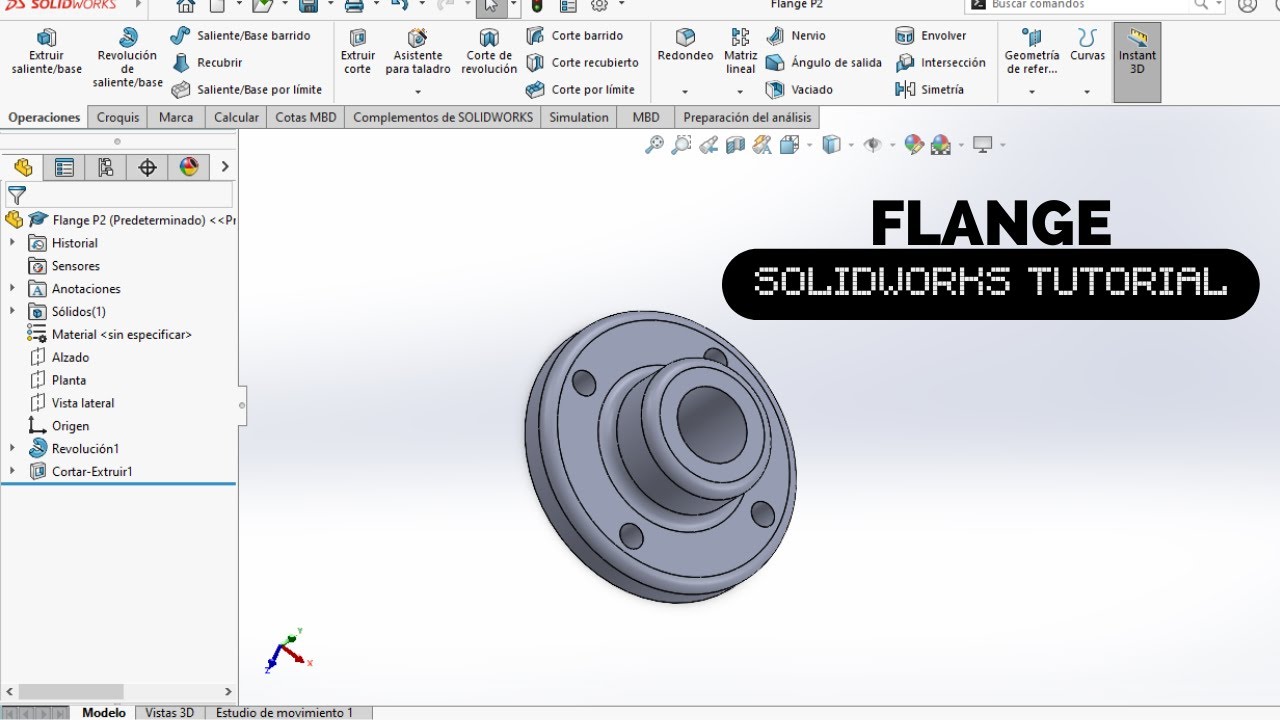Select the Nervio rib tool
The width and height of the screenshot is (1280, 720).
click(796, 35)
